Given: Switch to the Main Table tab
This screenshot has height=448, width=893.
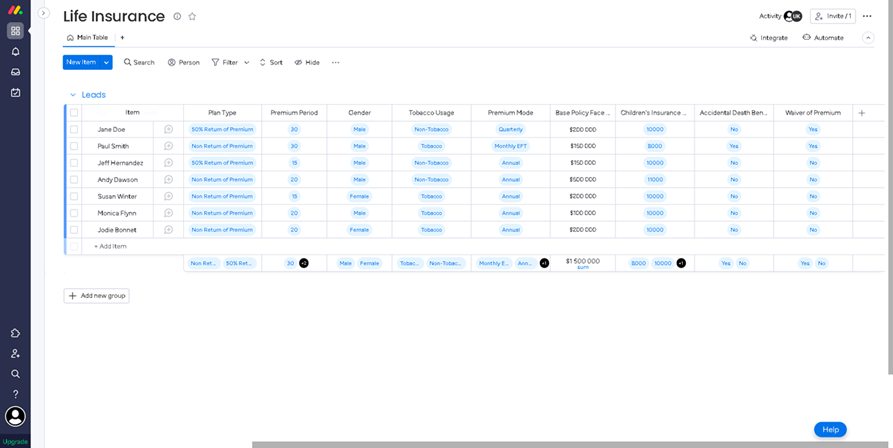Looking at the screenshot, I should pyautogui.click(x=88, y=38).
